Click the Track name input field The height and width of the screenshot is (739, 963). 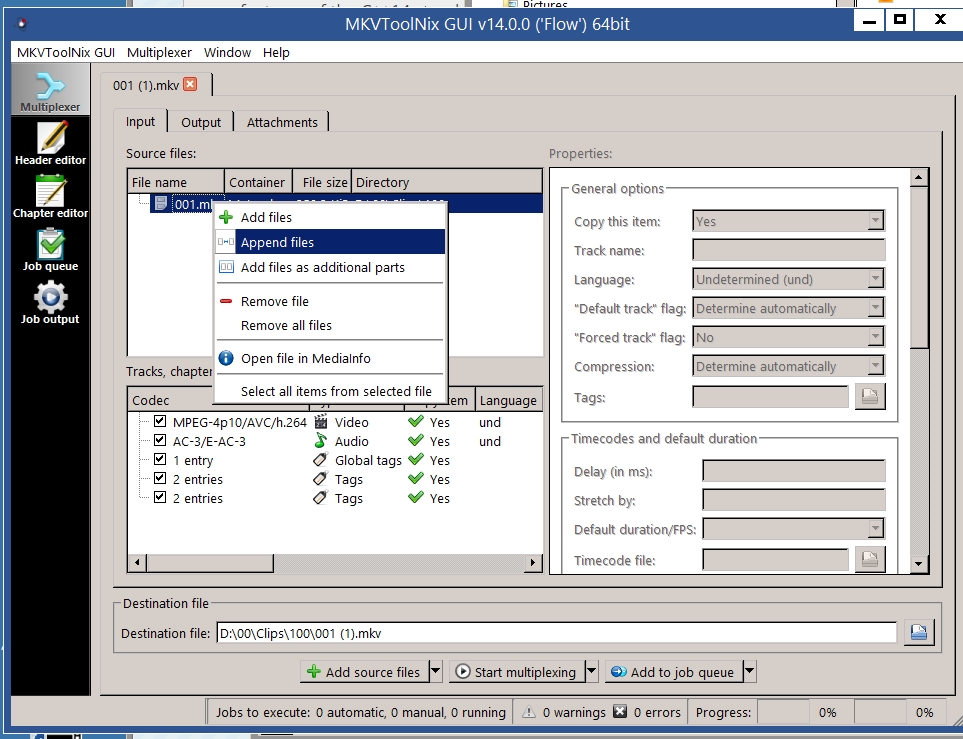click(x=789, y=250)
